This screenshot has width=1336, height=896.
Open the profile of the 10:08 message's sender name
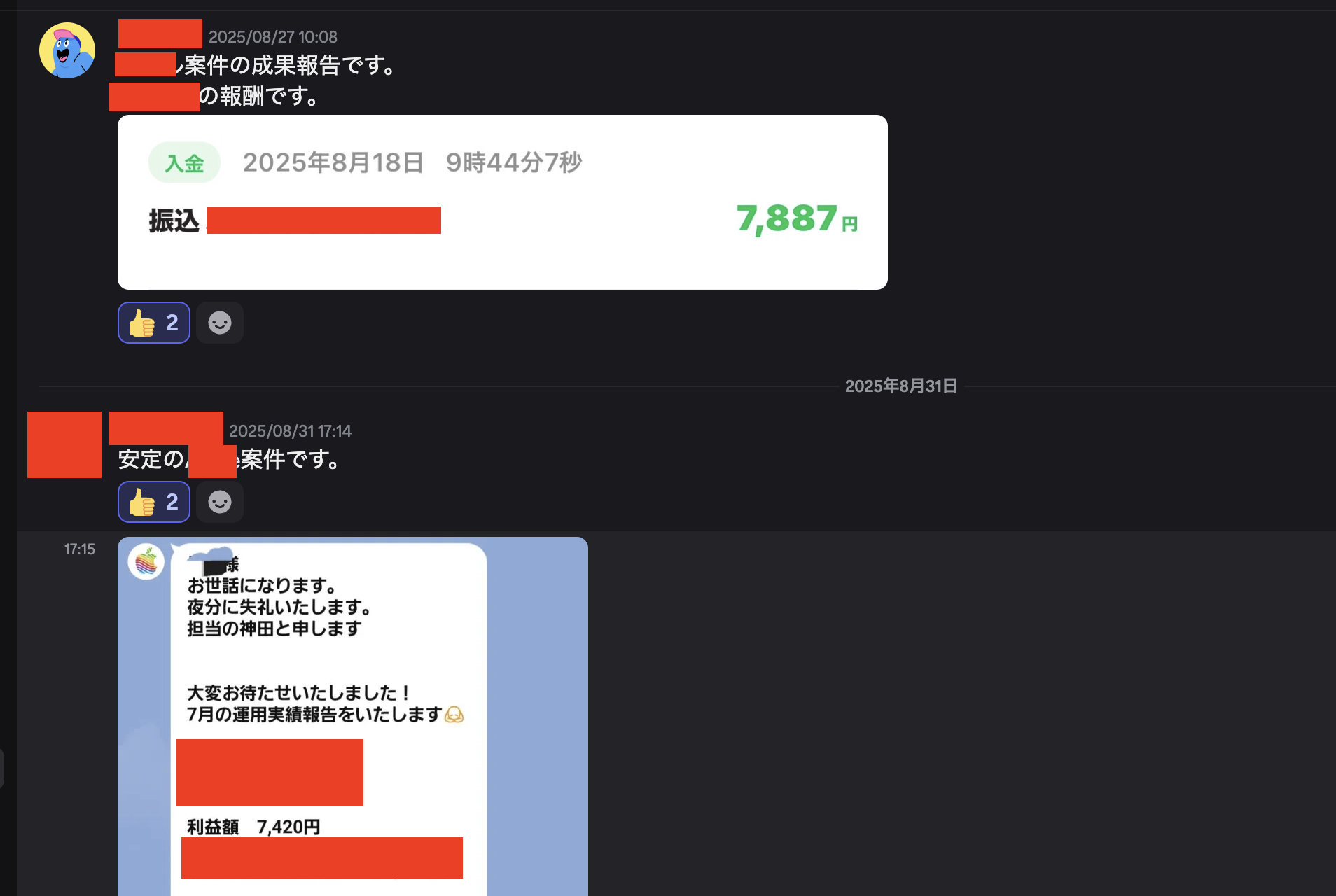tap(160, 34)
